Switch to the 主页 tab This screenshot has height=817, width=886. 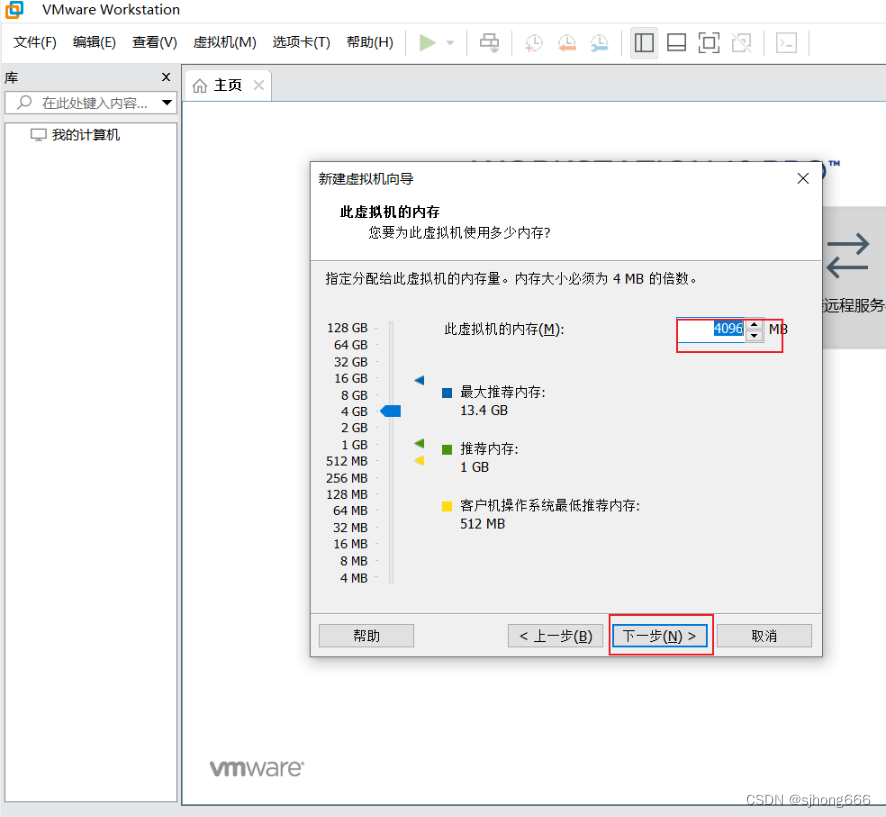pyautogui.click(x=228, y=85)
